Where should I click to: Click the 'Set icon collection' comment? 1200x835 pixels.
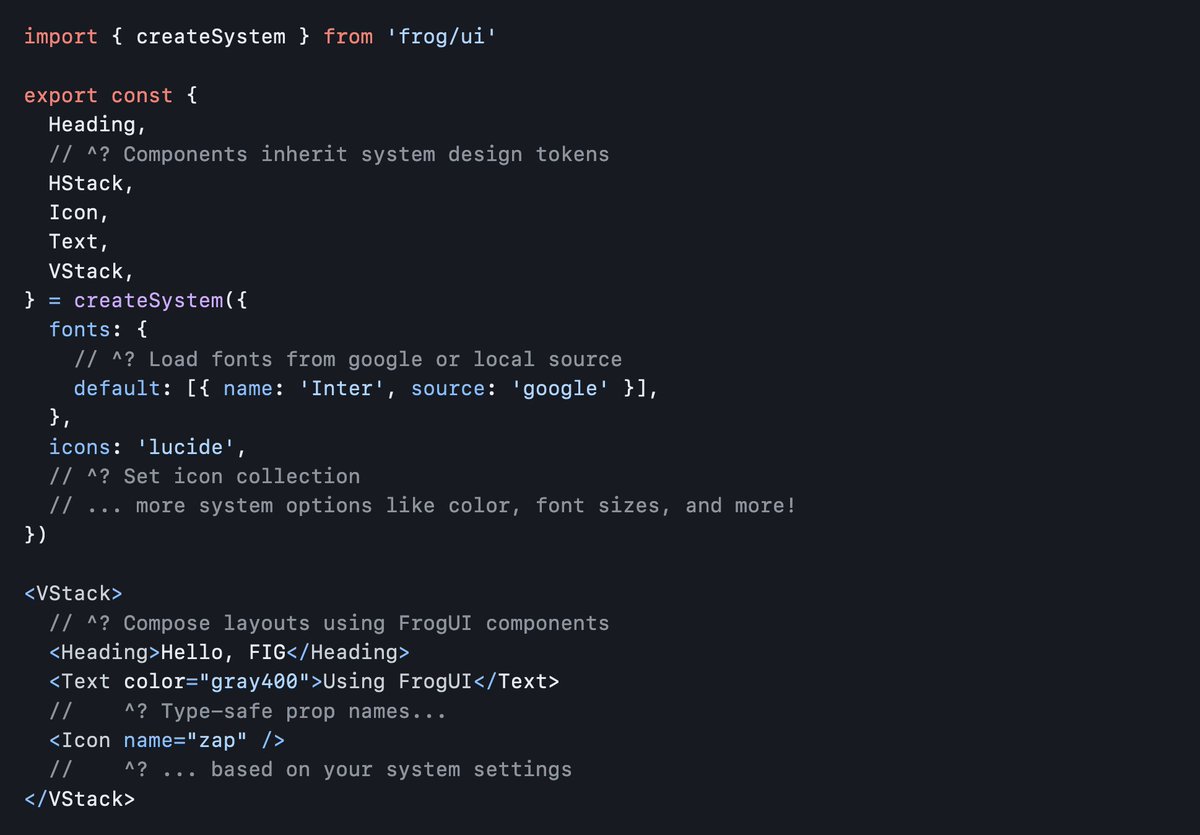[x=241, y=476]
